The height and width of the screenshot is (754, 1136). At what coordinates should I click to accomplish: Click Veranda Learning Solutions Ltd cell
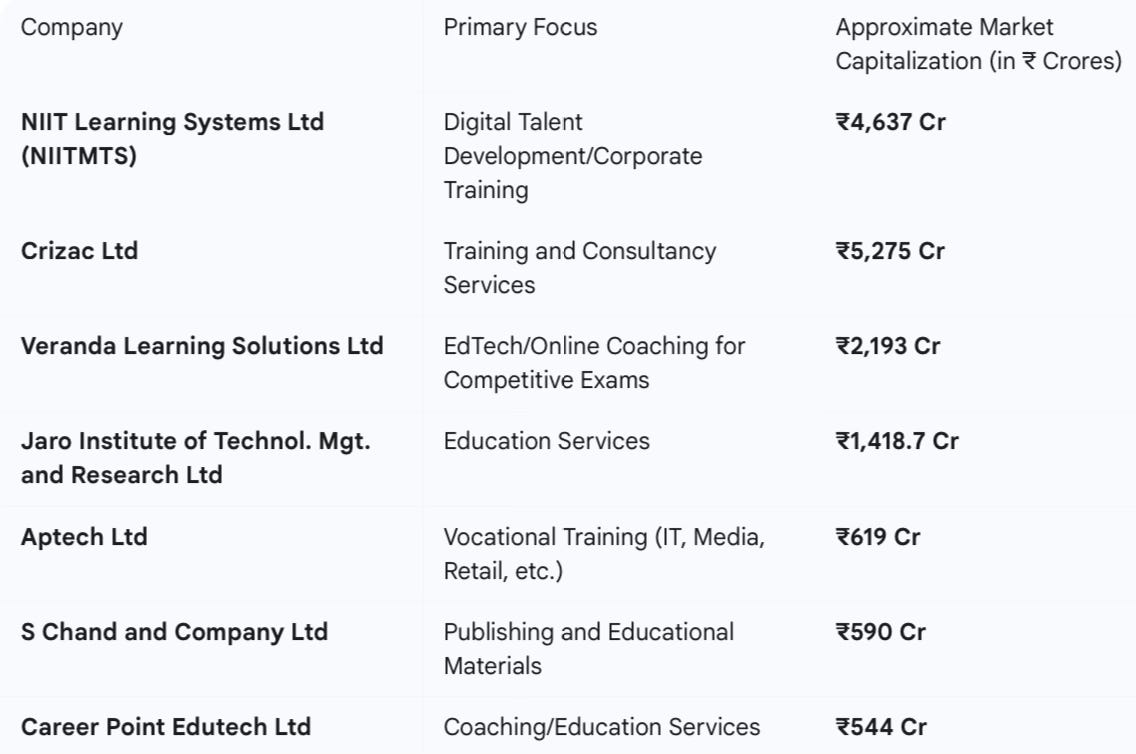click(202, 346)
